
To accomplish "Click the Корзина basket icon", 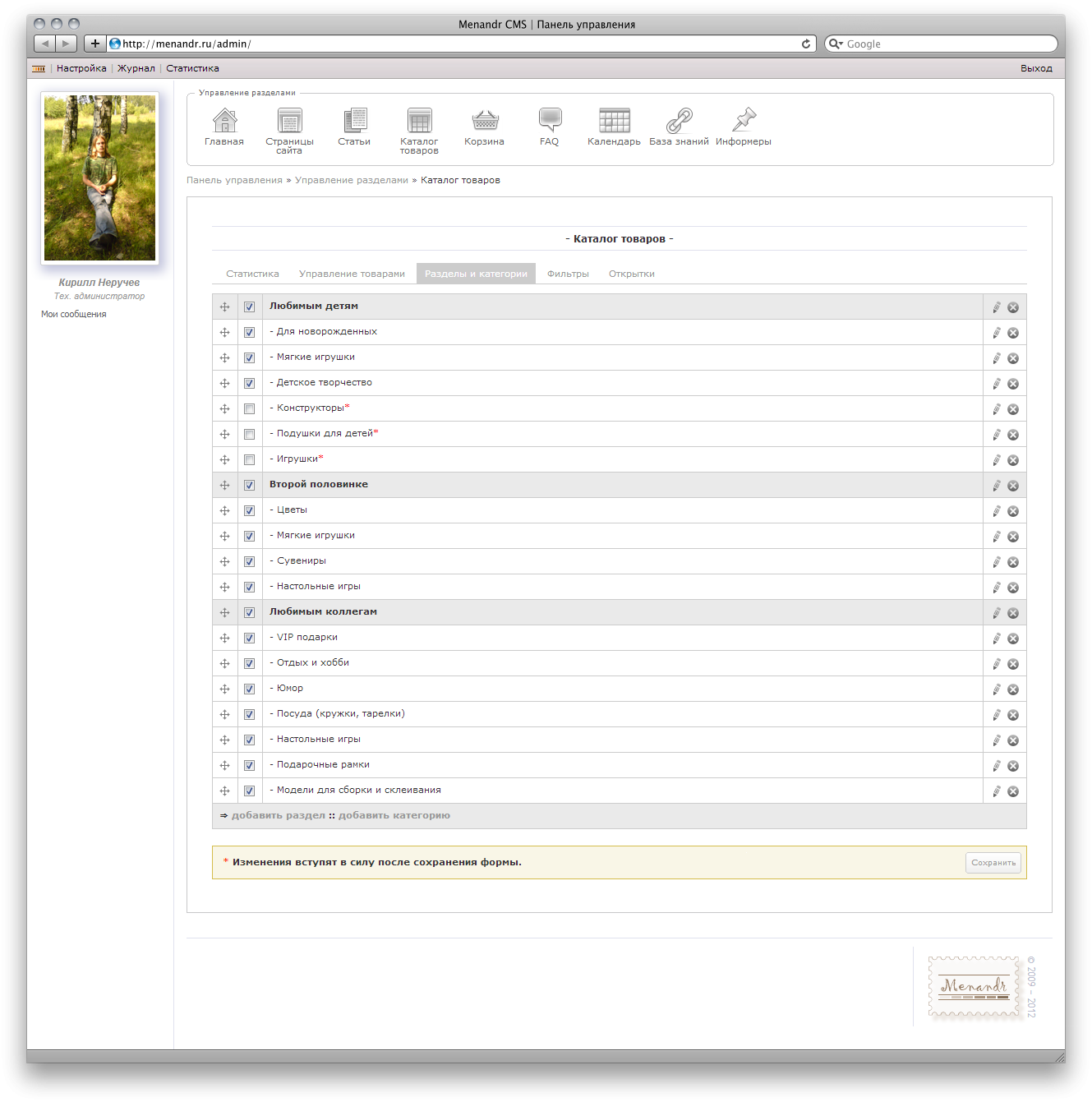I will click(x=484, y=122).
